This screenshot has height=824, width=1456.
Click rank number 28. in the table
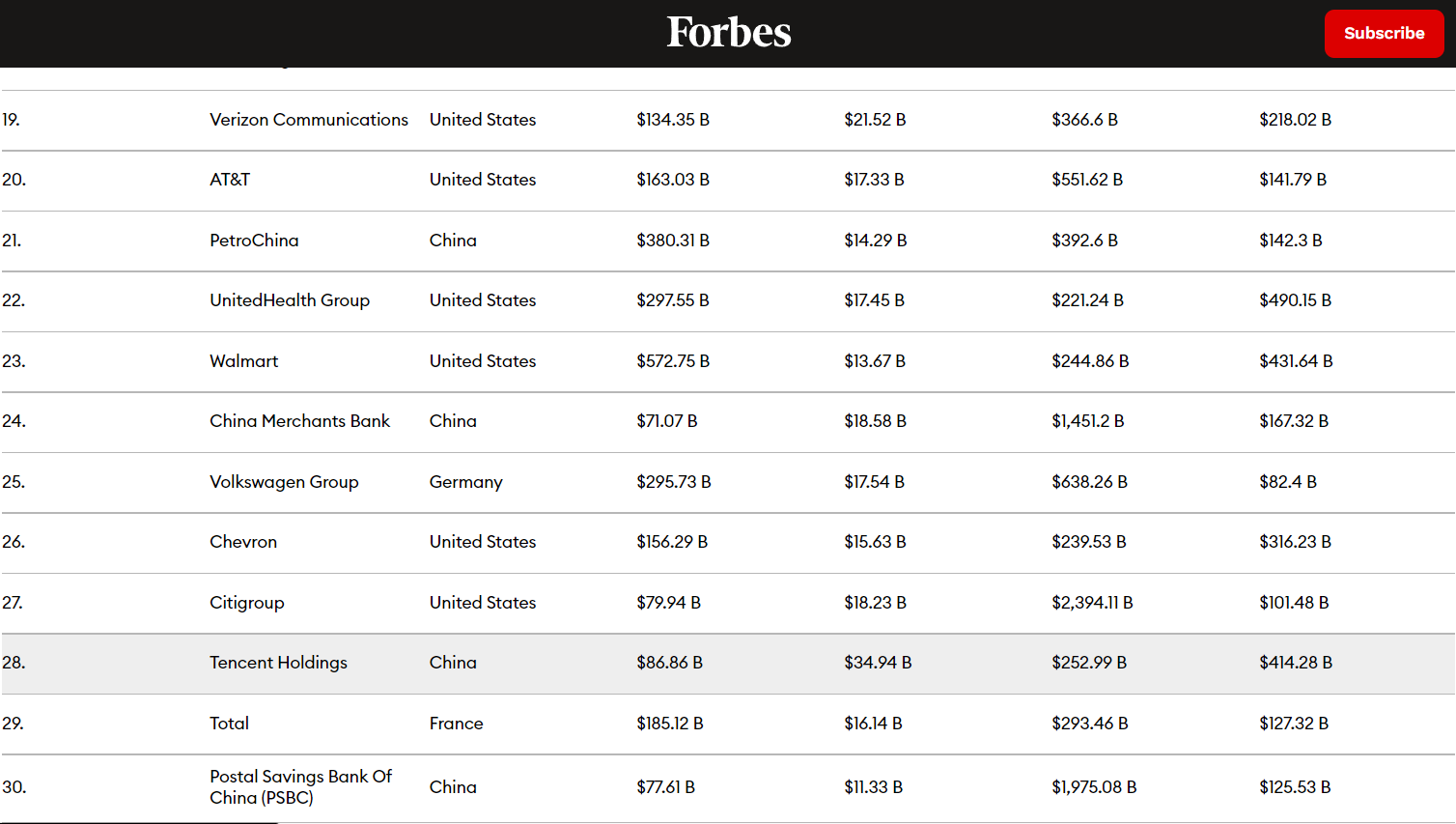(x=14, y=663)
